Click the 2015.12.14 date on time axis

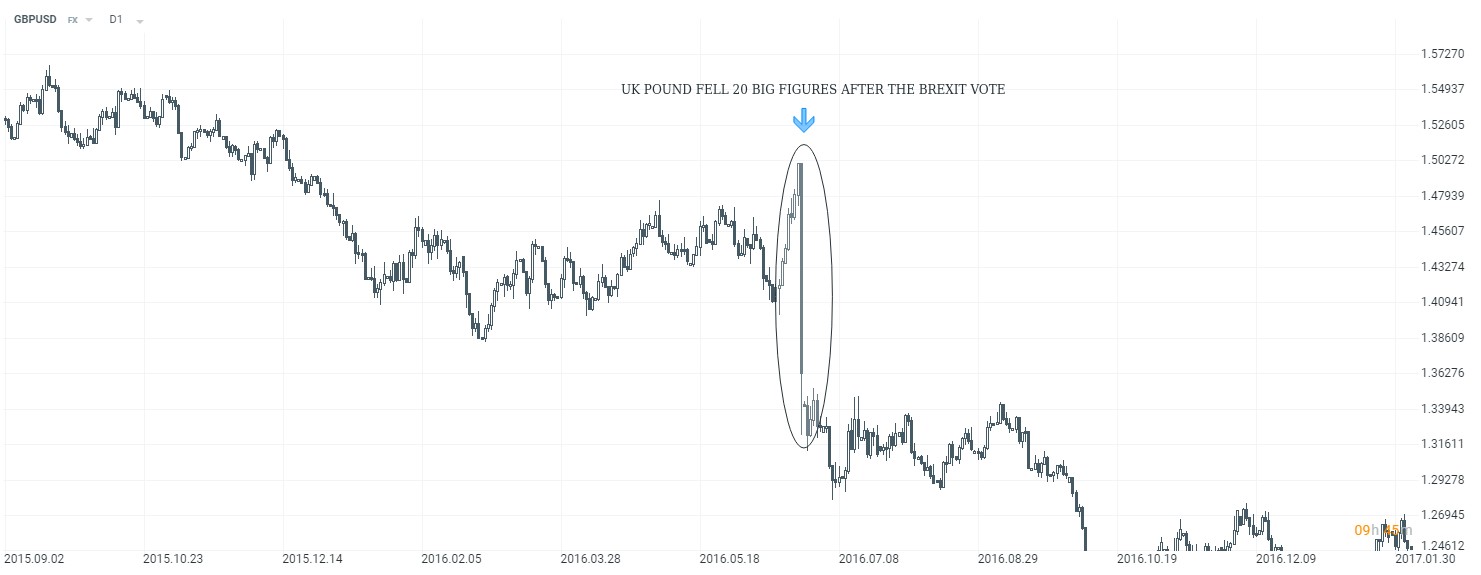point(311,559)
